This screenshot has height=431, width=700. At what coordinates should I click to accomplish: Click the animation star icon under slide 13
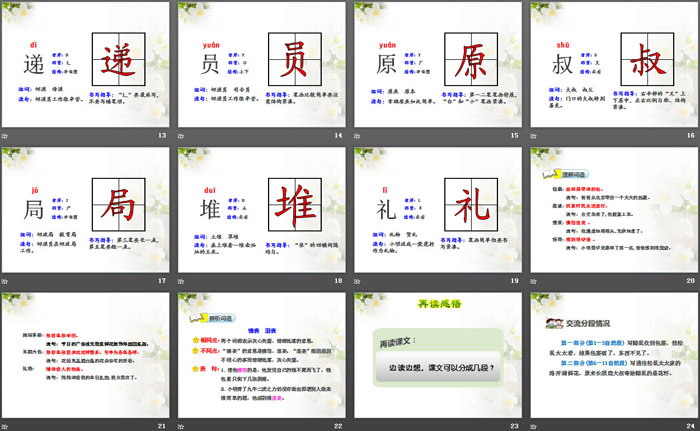(5, 136)
